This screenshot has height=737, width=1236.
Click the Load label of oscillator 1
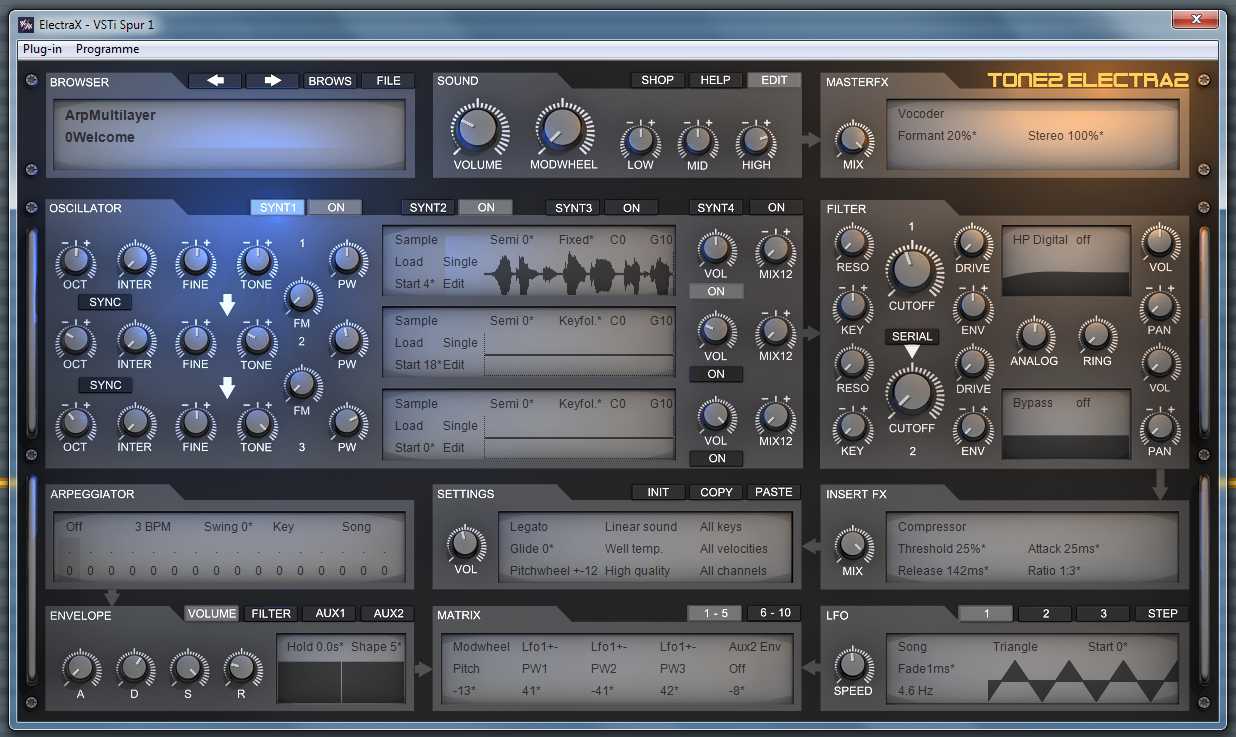click(x=408, y=261)
